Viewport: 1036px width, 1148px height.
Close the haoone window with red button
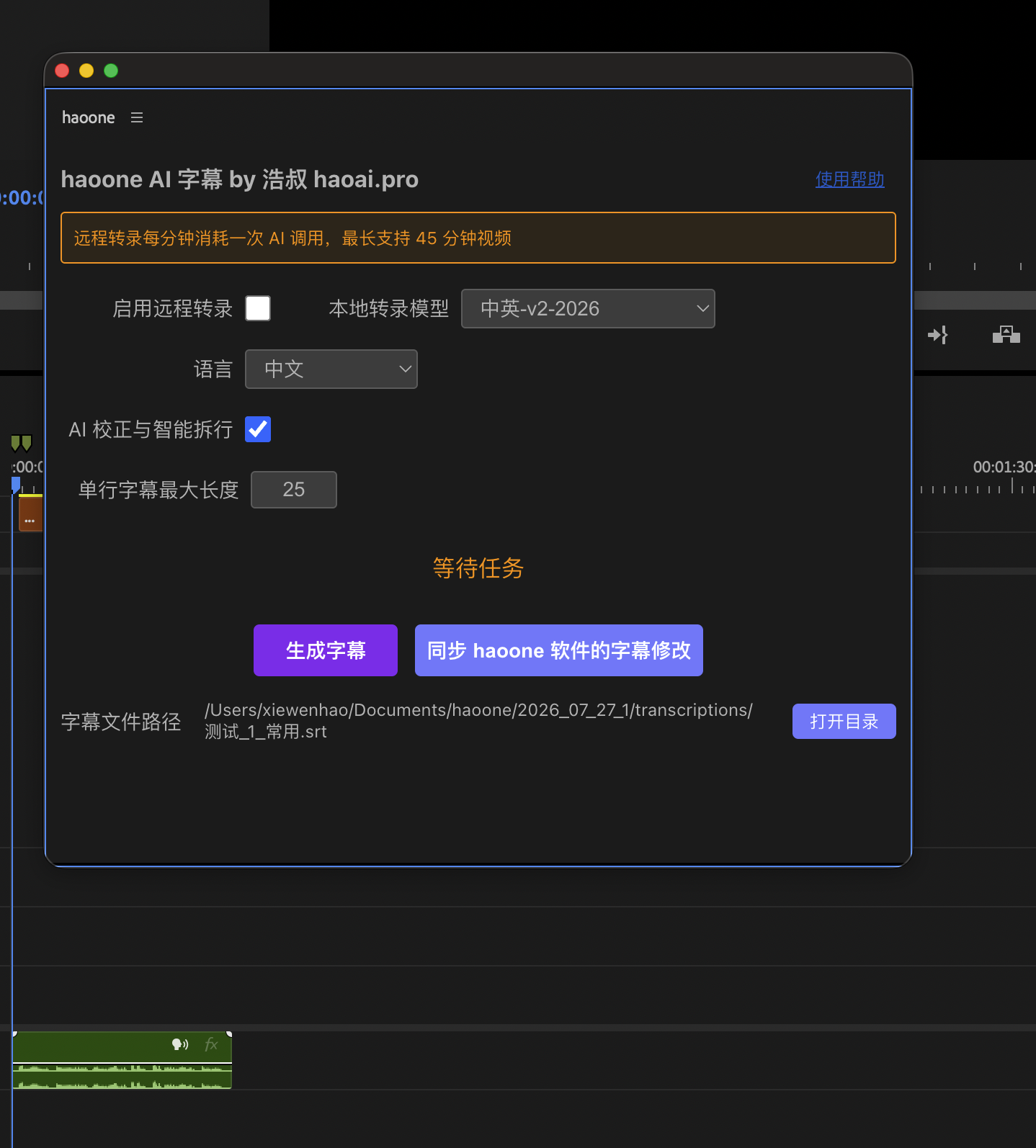[62, 71]
